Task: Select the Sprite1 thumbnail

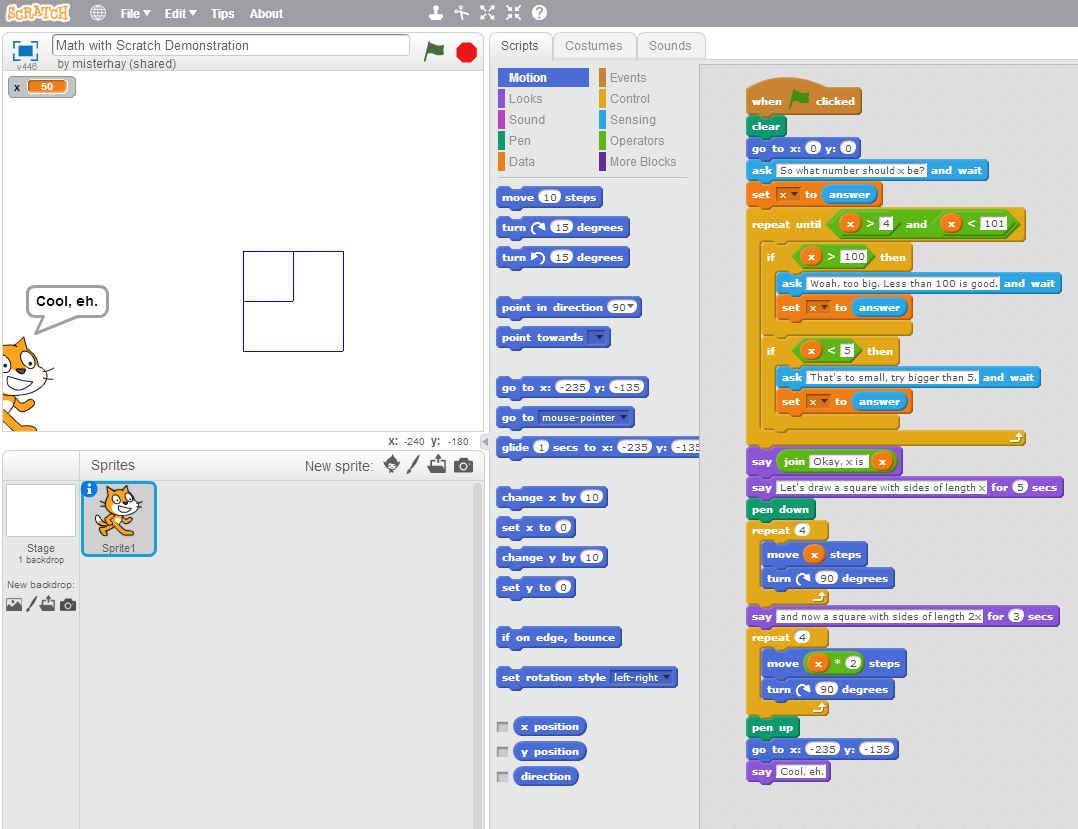Action: [119, 519]
